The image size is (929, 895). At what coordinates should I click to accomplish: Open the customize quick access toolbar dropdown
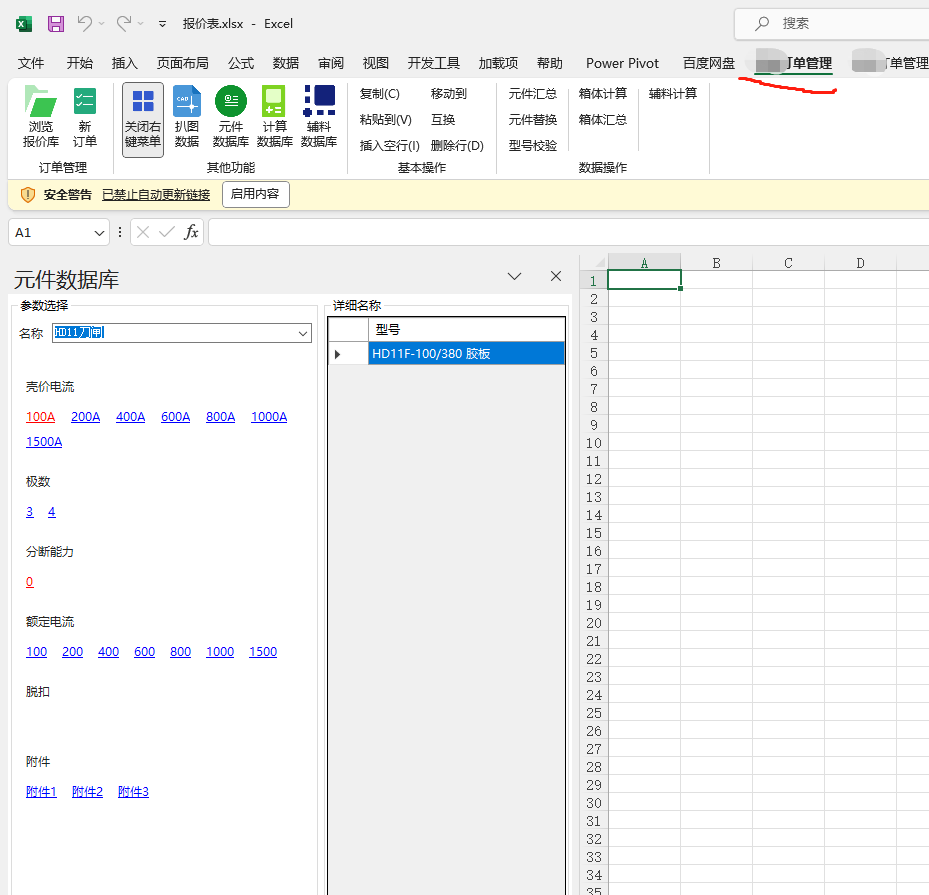pos(162,24)
